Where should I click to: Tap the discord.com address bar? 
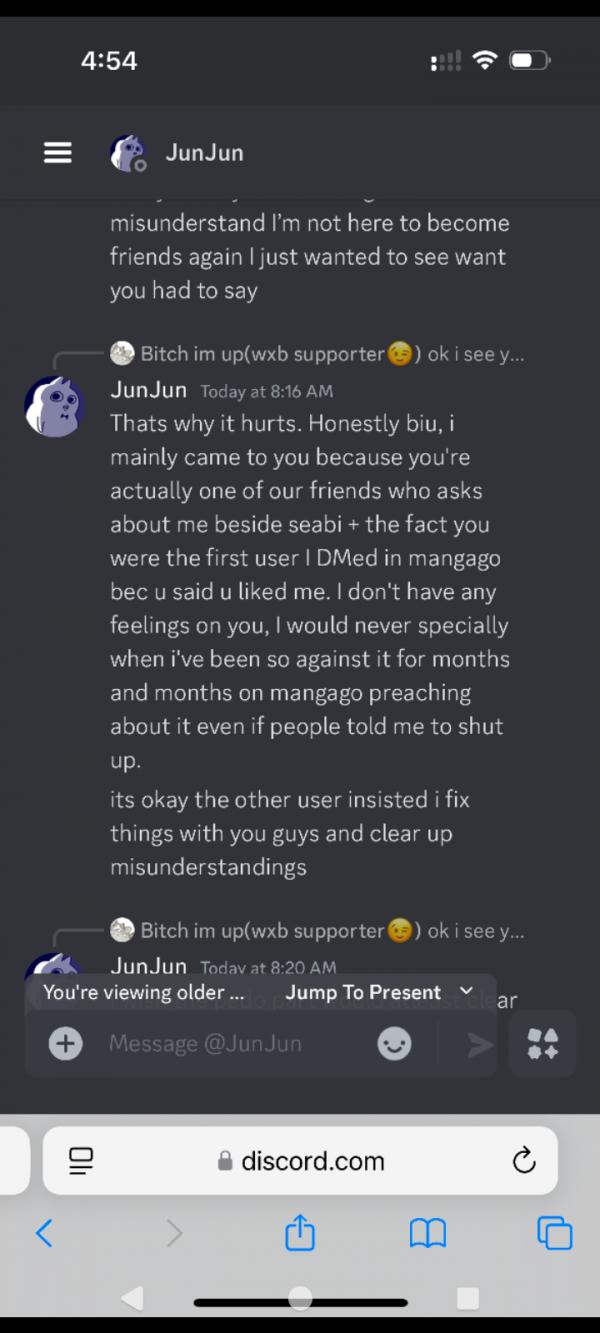[x=300, y=1160]
